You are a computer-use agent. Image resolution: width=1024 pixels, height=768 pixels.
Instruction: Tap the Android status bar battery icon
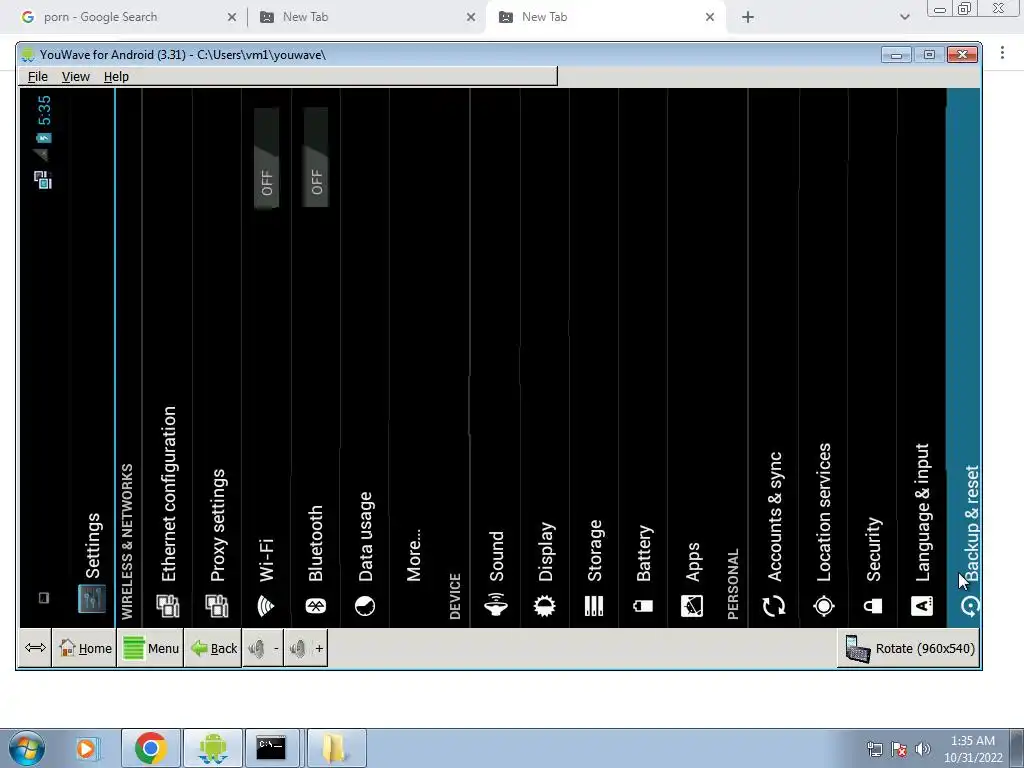pos(43,138)
